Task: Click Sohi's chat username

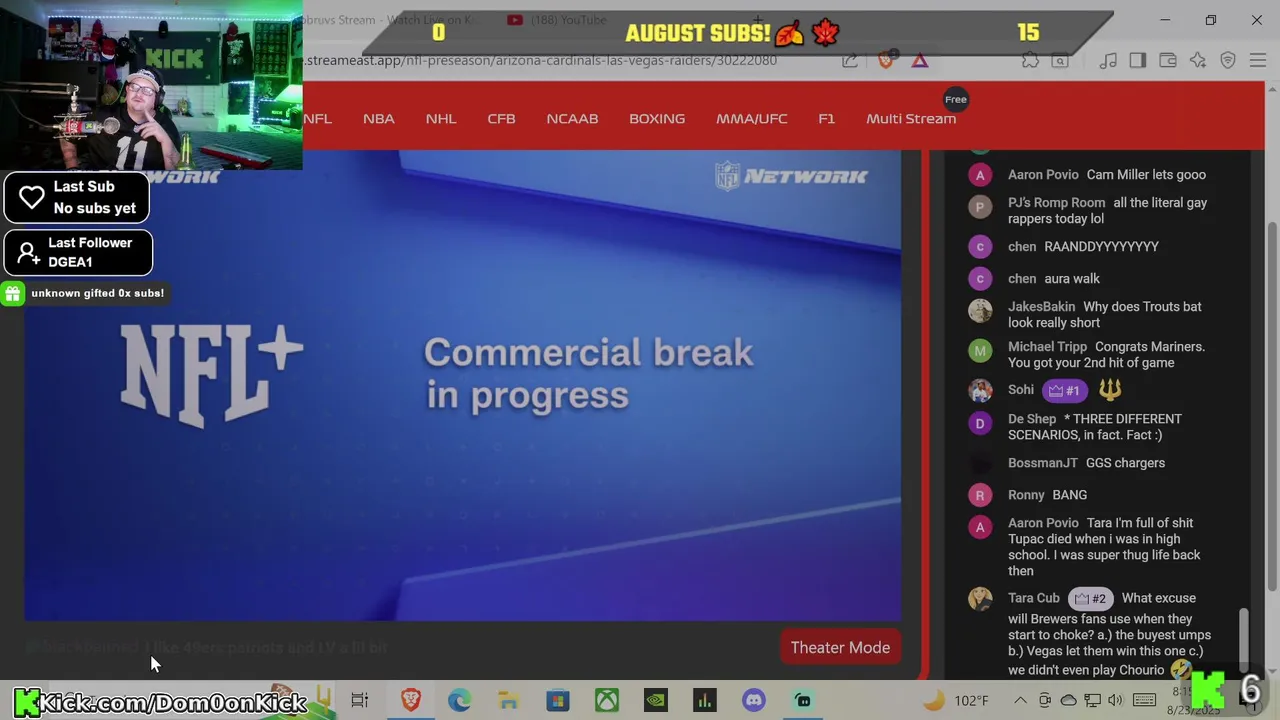Action: [x=1021, y=390]
